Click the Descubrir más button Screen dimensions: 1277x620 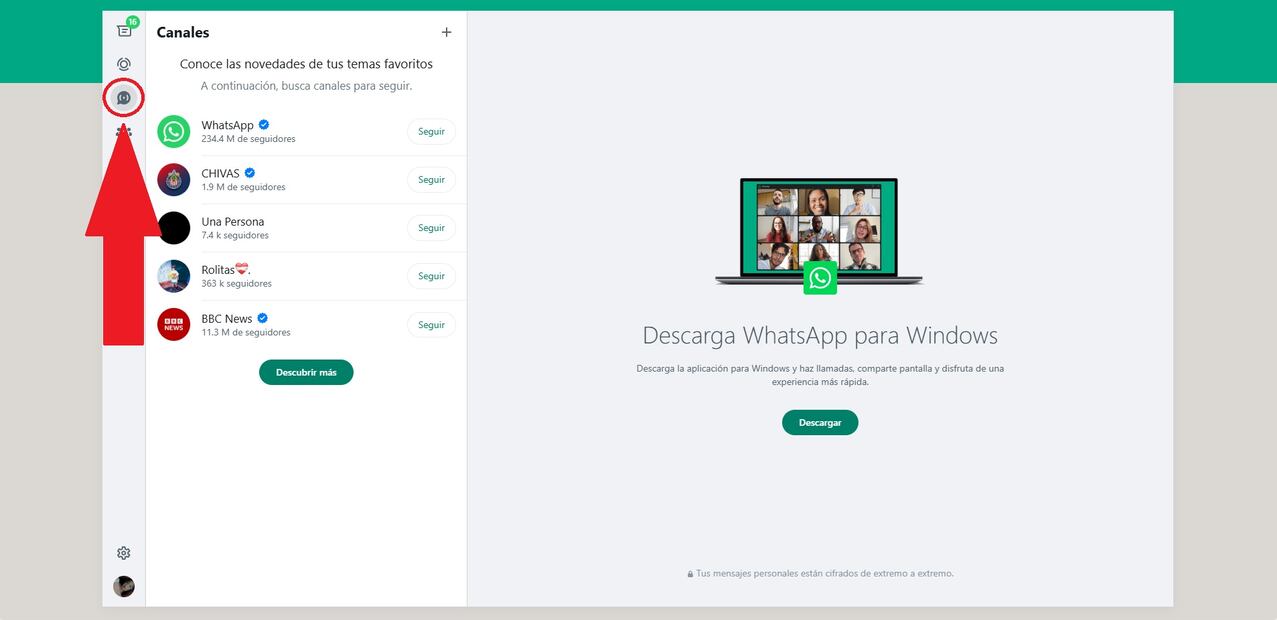pyautogui.click(x=306, y=372)
